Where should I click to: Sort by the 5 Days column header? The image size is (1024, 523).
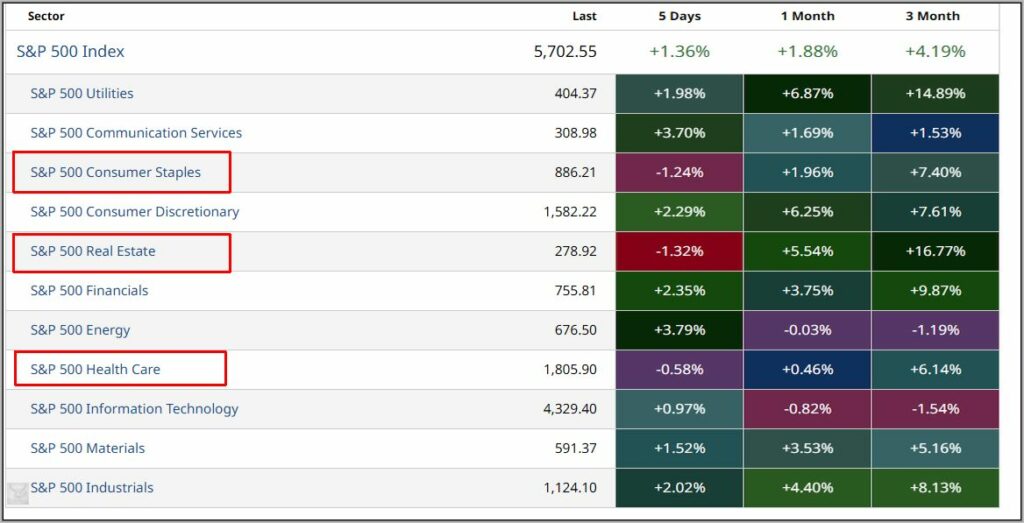coord(679,16)
